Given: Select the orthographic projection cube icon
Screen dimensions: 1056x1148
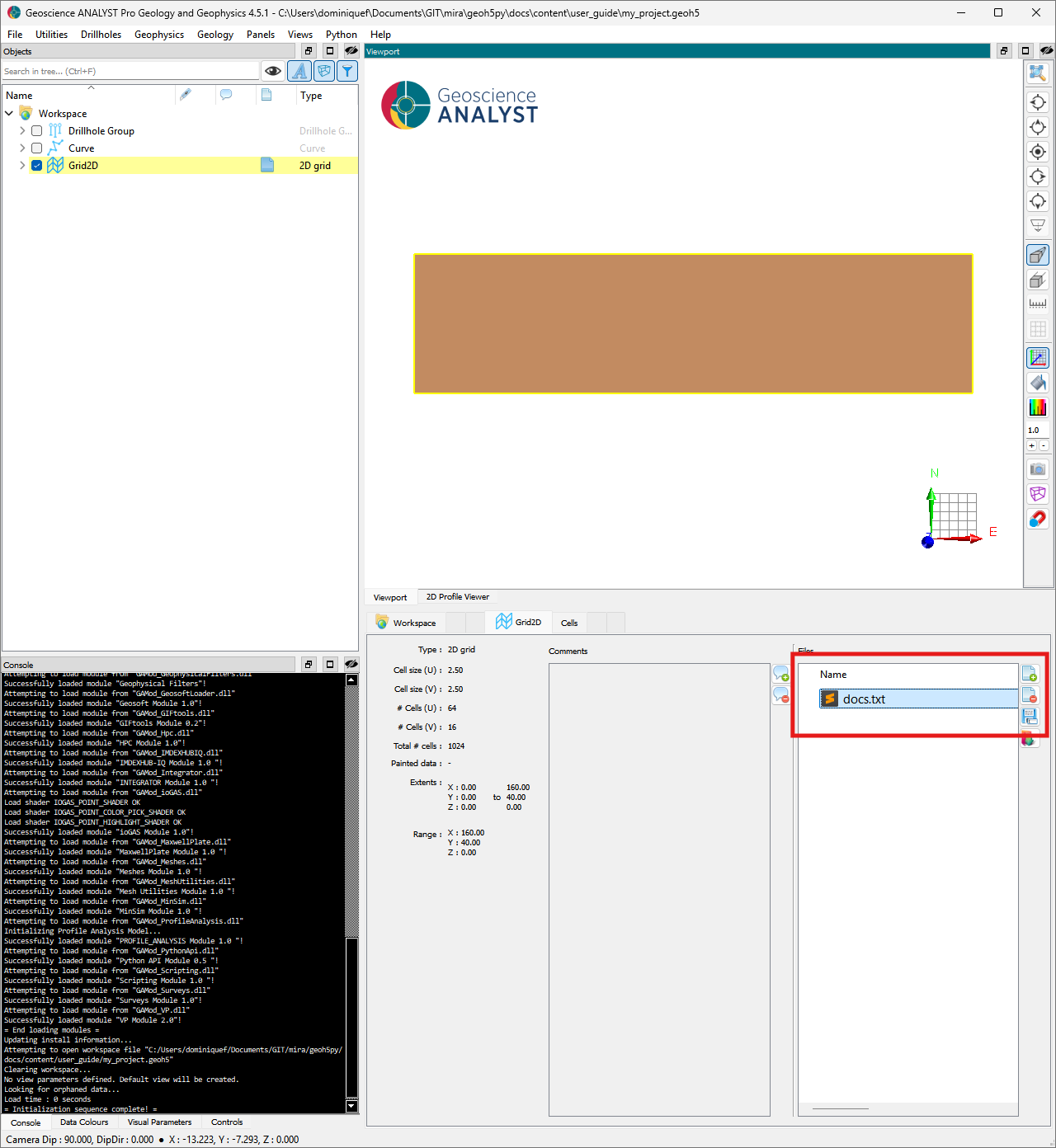Looking at the screenshot, I should tap(1038, 280).
